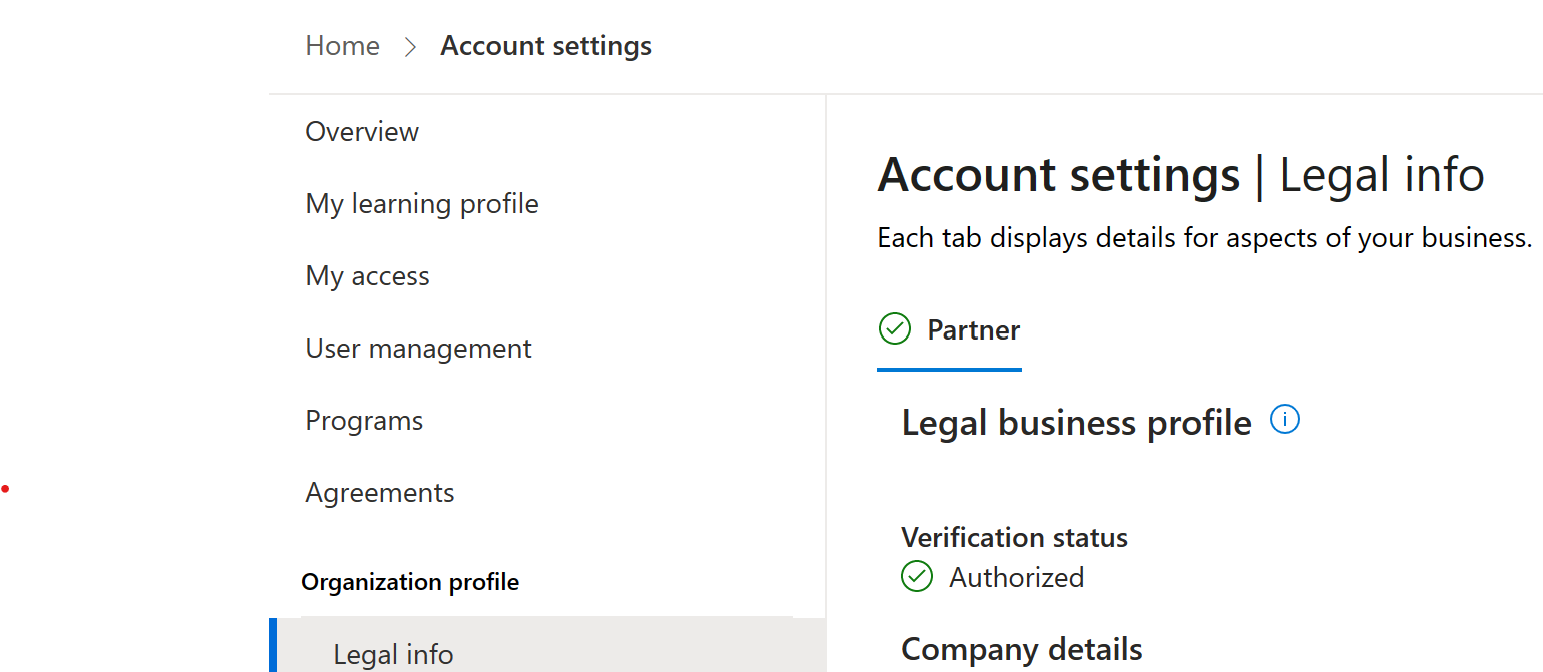This screenshot has width=1543, height=672.
Task: Click the small red dot on the left edge
Action: [5, 489]
